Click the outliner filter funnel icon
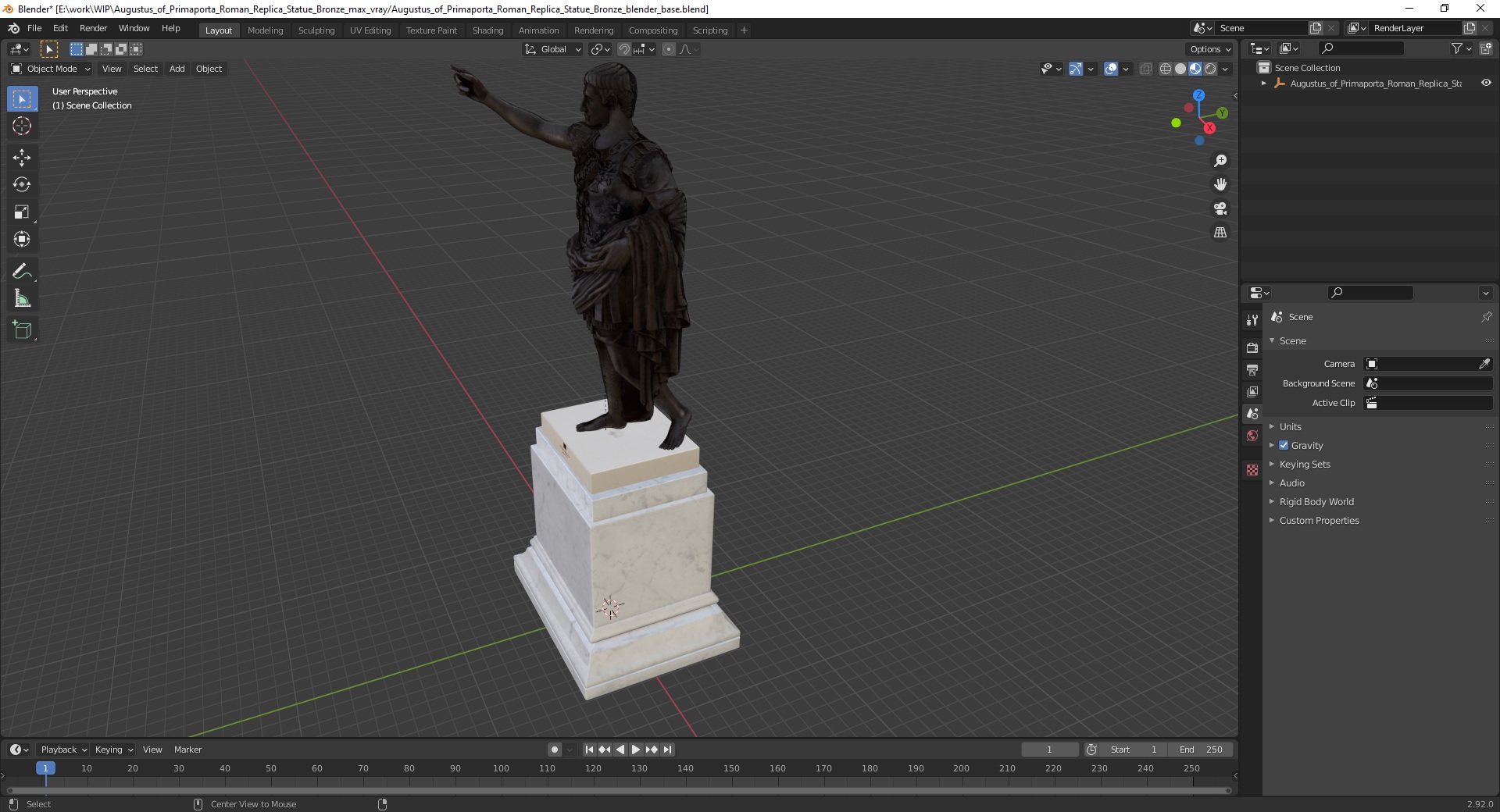Screen dimensions: 1500x812 (x=1456, y=48)
